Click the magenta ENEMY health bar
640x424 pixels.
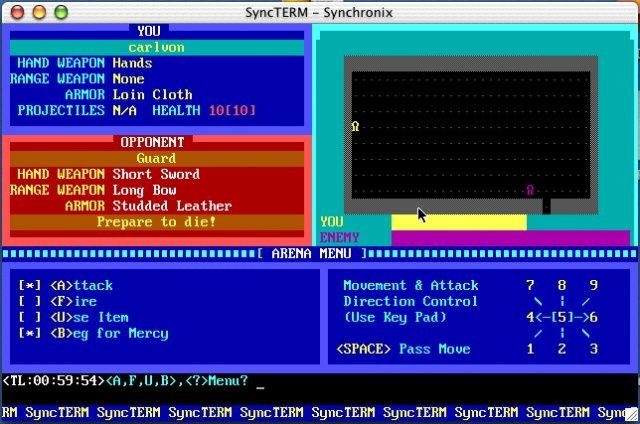pos(510,238)
